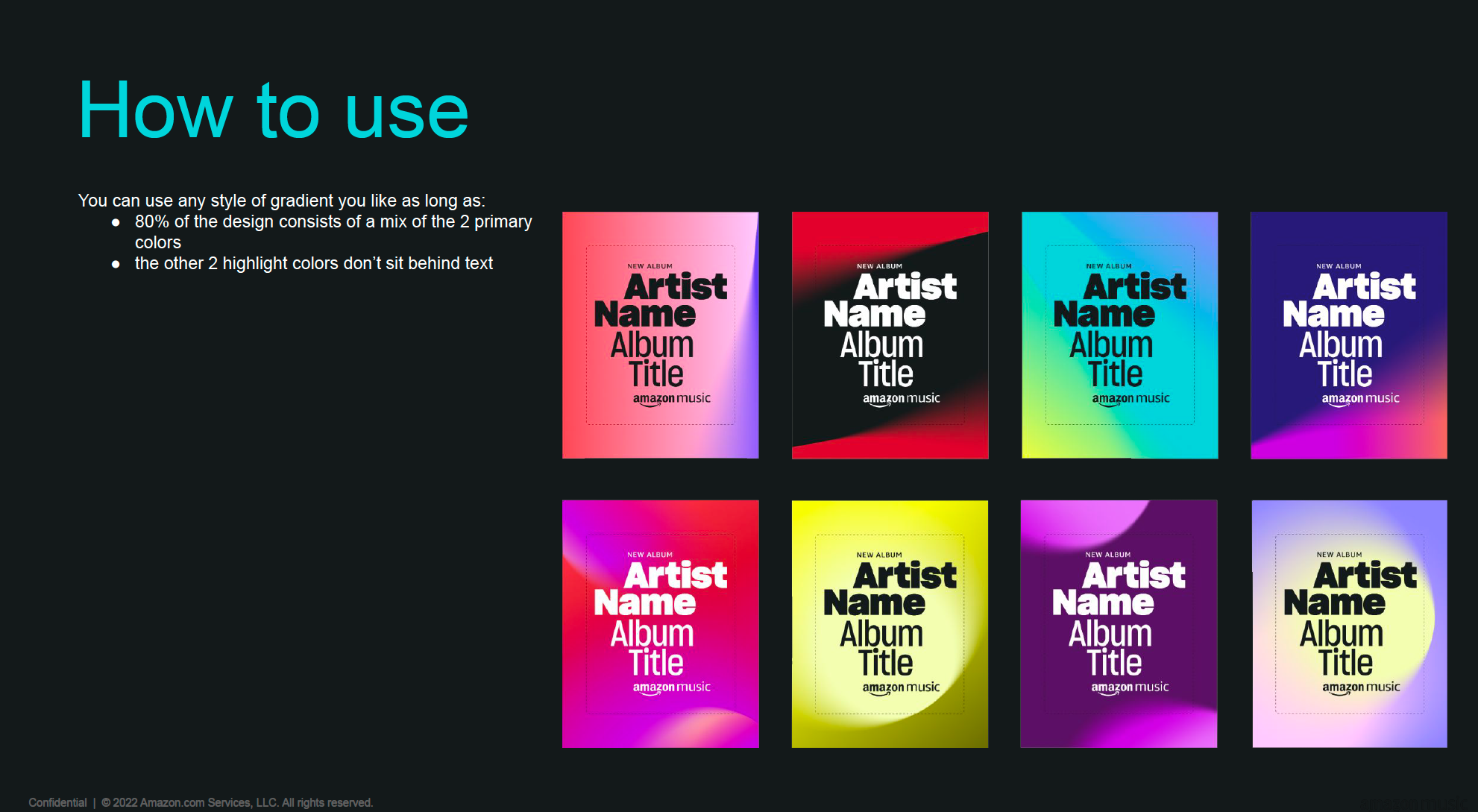Click the 'other 2 highlight colors' bullet
This screenshot has width=1478, height=812.
click(313, 263)
